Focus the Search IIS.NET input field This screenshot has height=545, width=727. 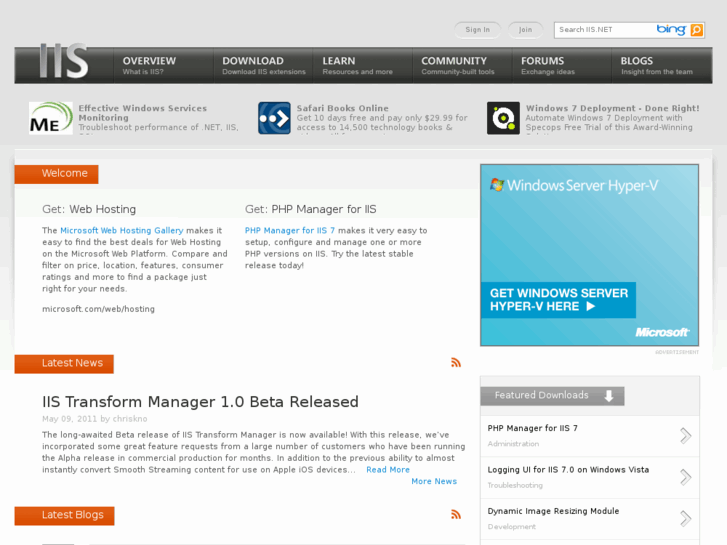pyautogui.click(x=604, y=30)
